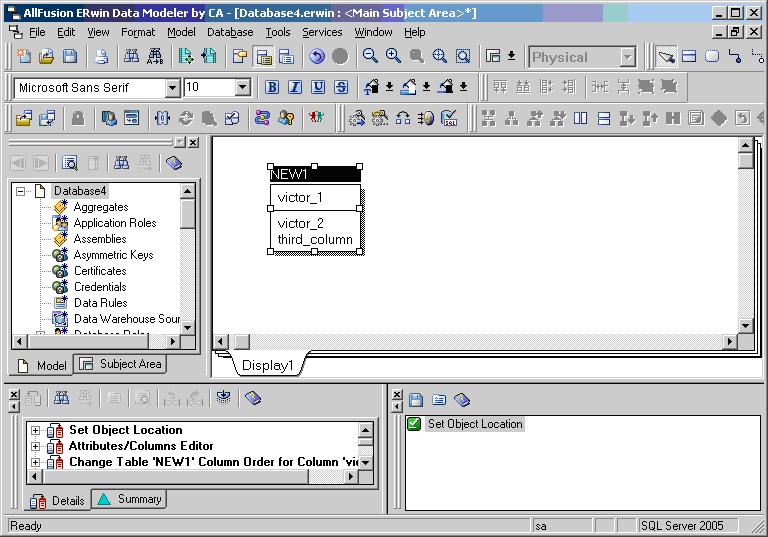Click the Find binoculars icon in main toolbar
Screen dimensions: 768x537
[x=131, y=57]
